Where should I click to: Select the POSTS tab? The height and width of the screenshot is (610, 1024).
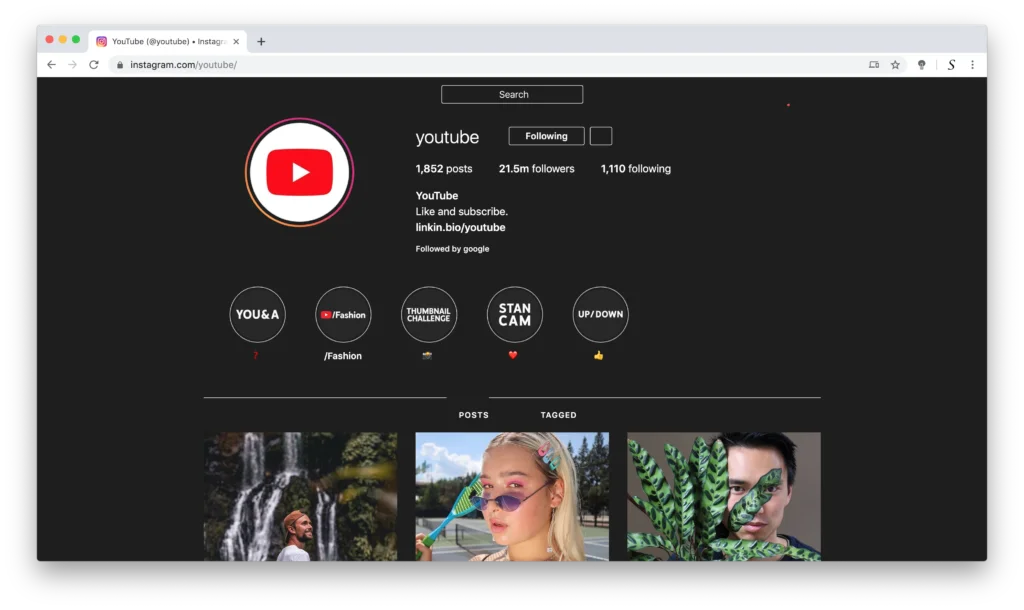(473, 415)
